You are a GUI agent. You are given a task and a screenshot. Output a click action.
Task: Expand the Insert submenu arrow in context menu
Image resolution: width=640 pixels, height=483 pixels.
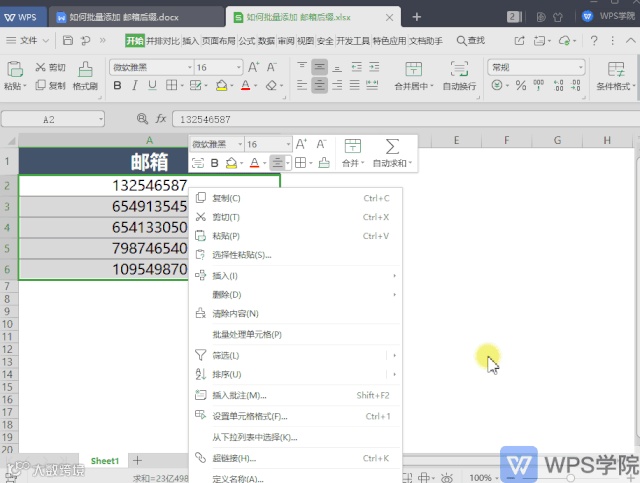point(394,276)
